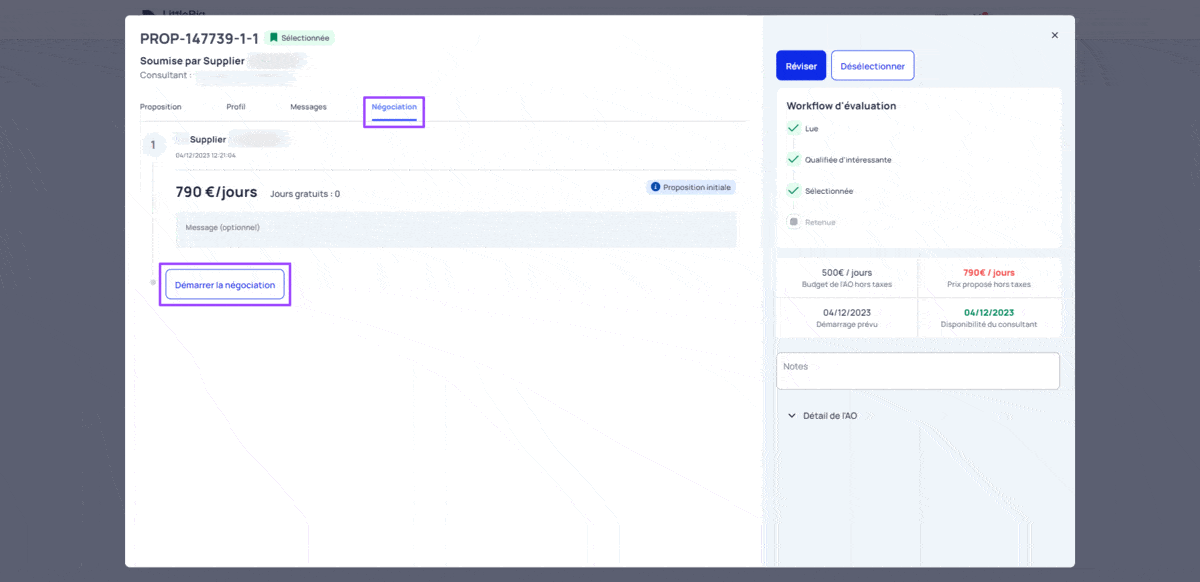Viewport: 1200px width, 582px height.
Task: Click the info icon beside Proposition initiale
Action: tap(655, 187)
